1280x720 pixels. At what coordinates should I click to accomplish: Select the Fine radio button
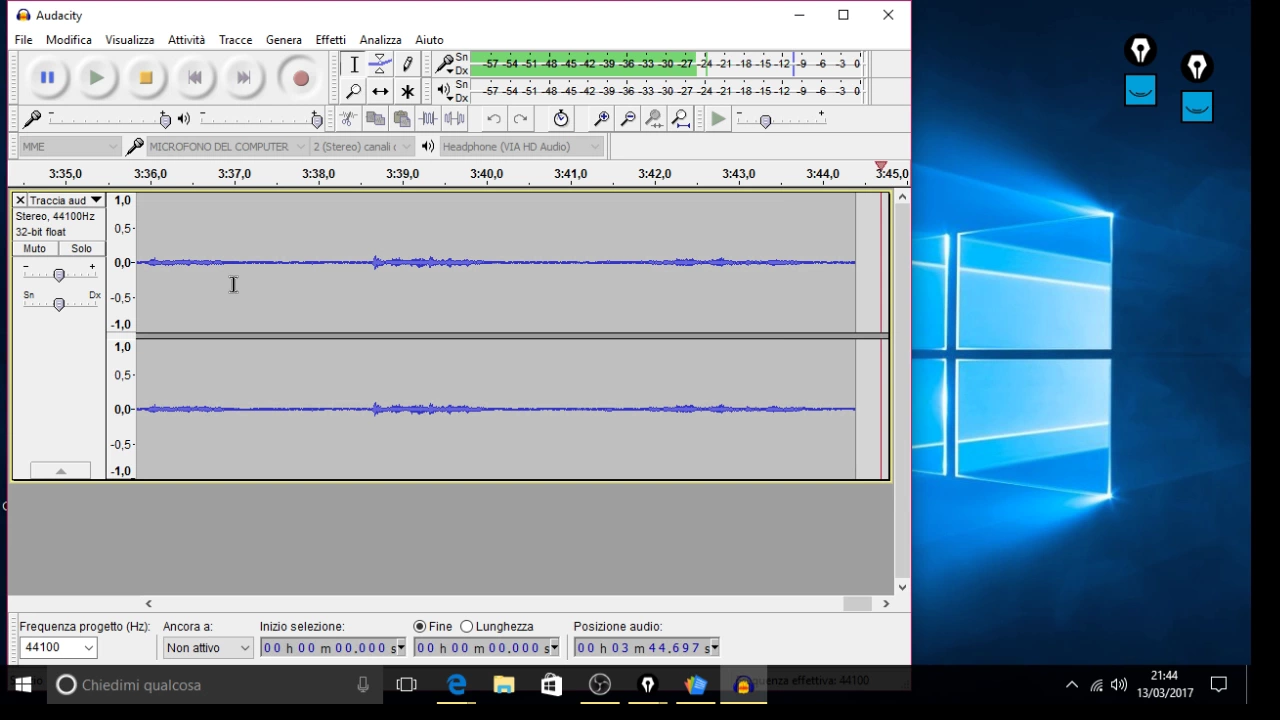(x=420, y=627)
